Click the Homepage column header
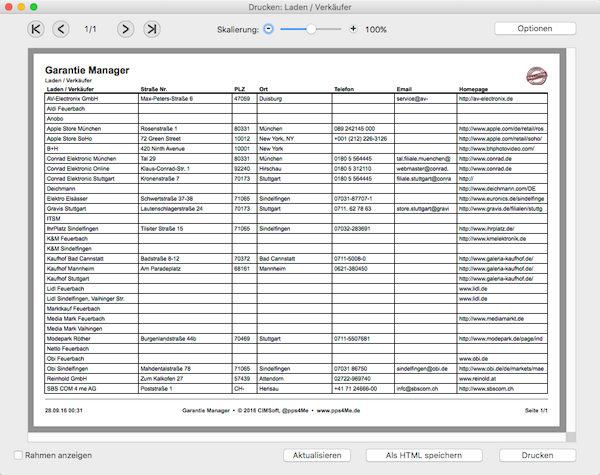The width and height of the screenshot is (600, 475). click(473, 89)
